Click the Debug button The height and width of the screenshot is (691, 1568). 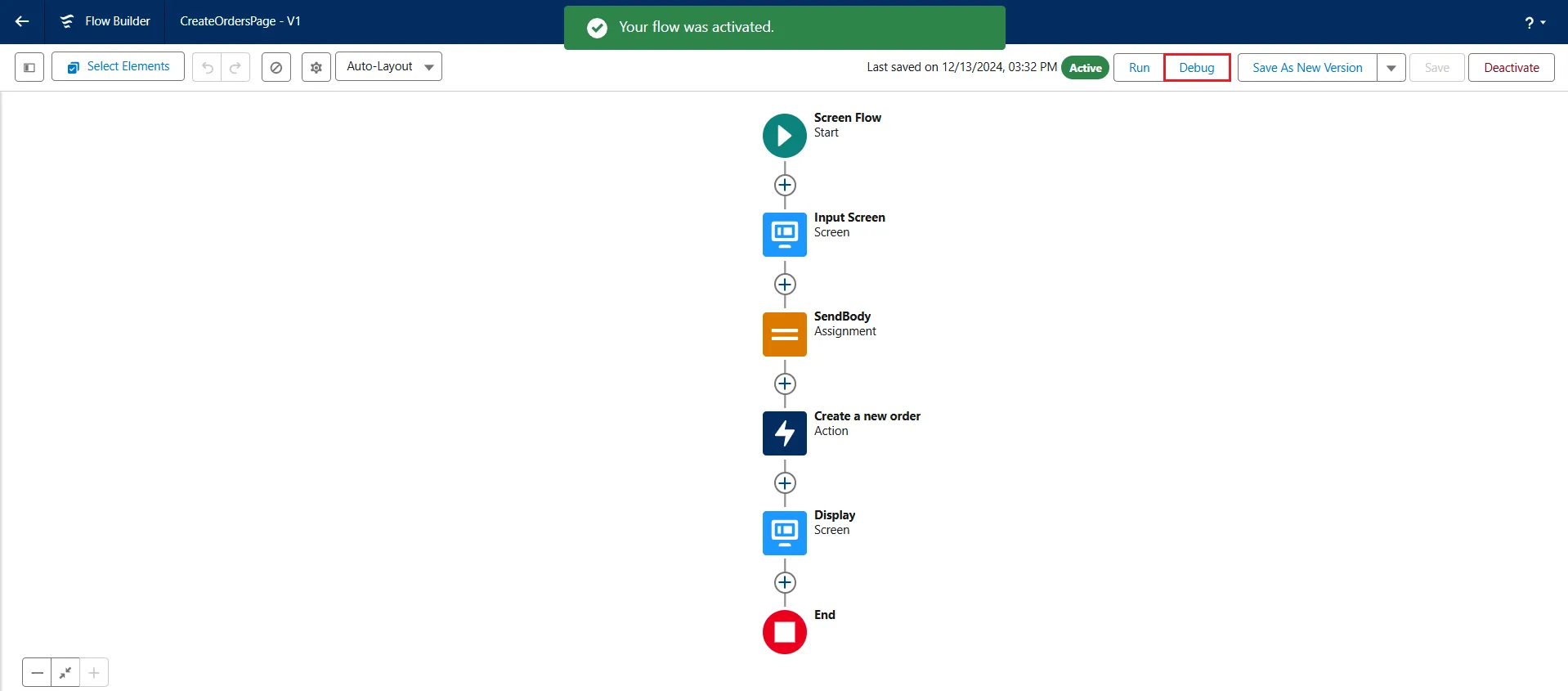pyautogui.click(x=1196, y=68)
